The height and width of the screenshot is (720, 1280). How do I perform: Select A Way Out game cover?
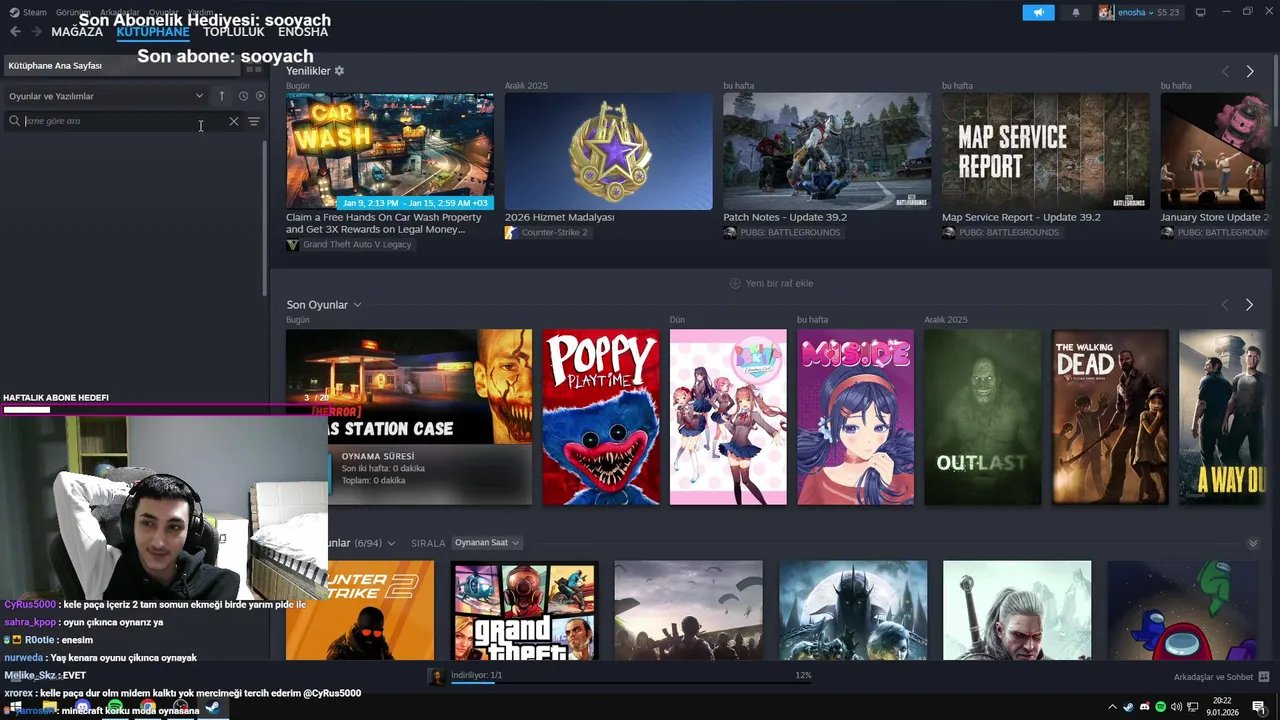click(x=1224, y=417)
